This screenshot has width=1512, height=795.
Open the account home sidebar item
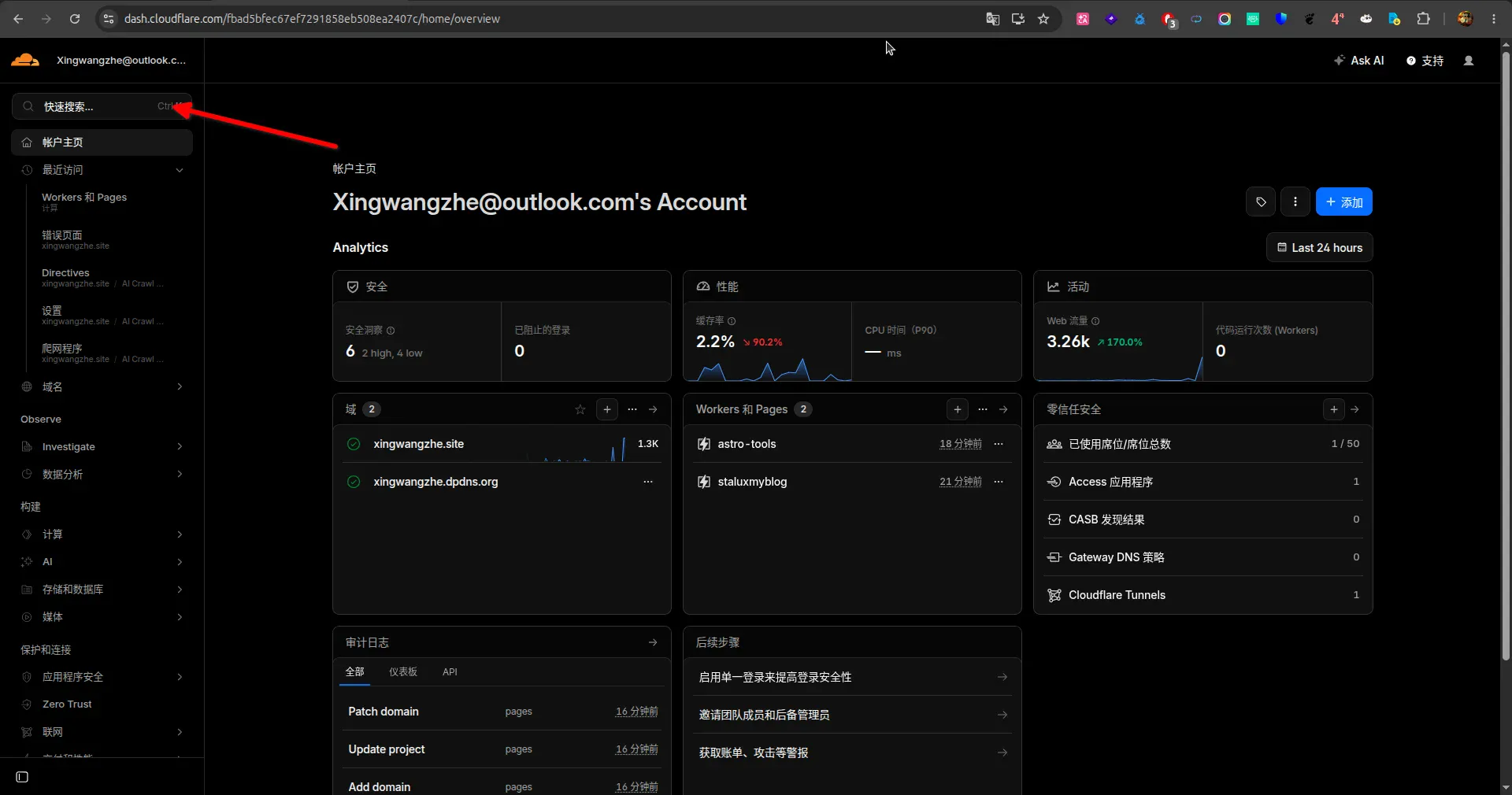click(x=102, y=142)
